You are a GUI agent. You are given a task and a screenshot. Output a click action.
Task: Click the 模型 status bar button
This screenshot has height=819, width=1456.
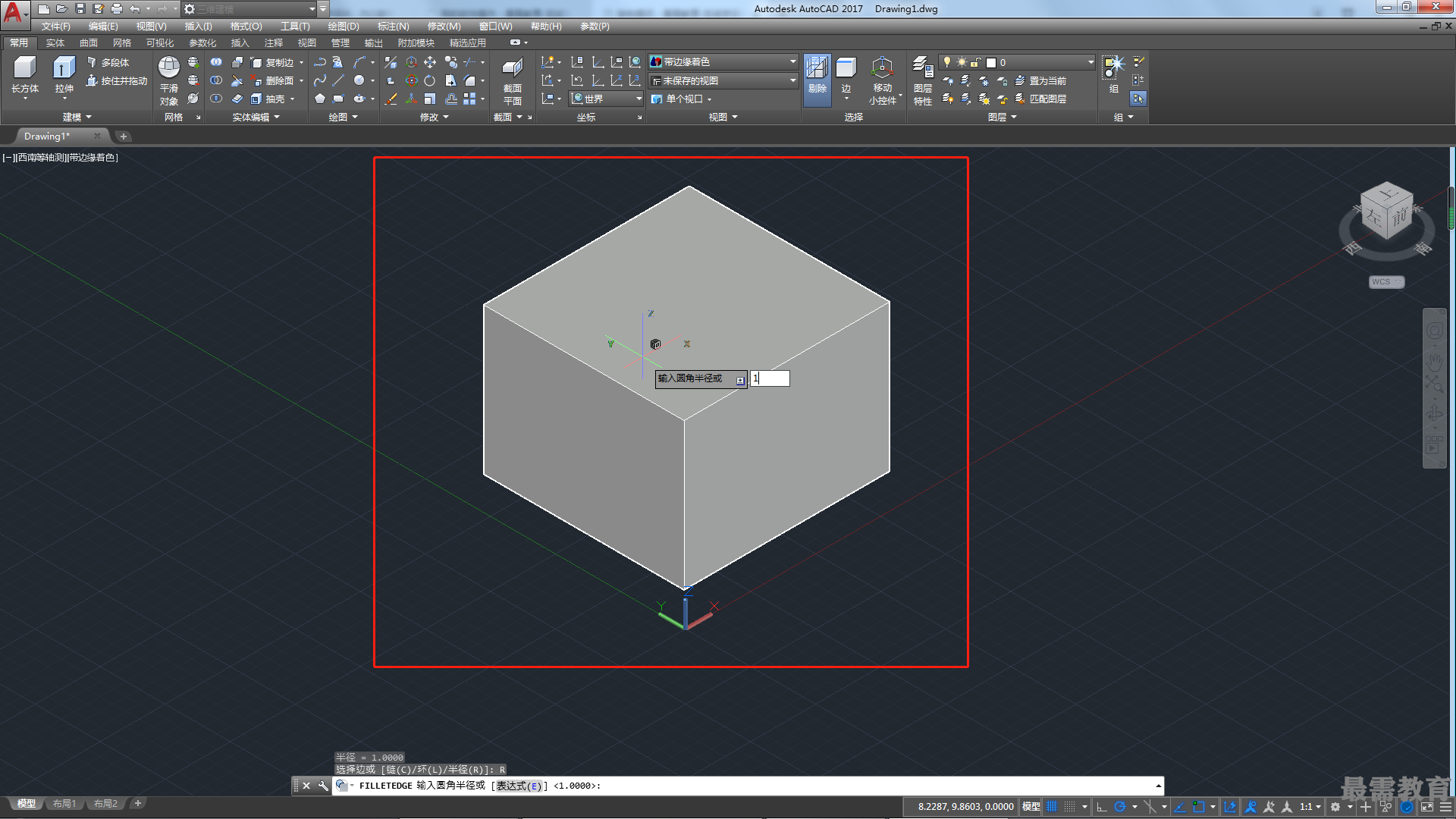click(1031, 807)
